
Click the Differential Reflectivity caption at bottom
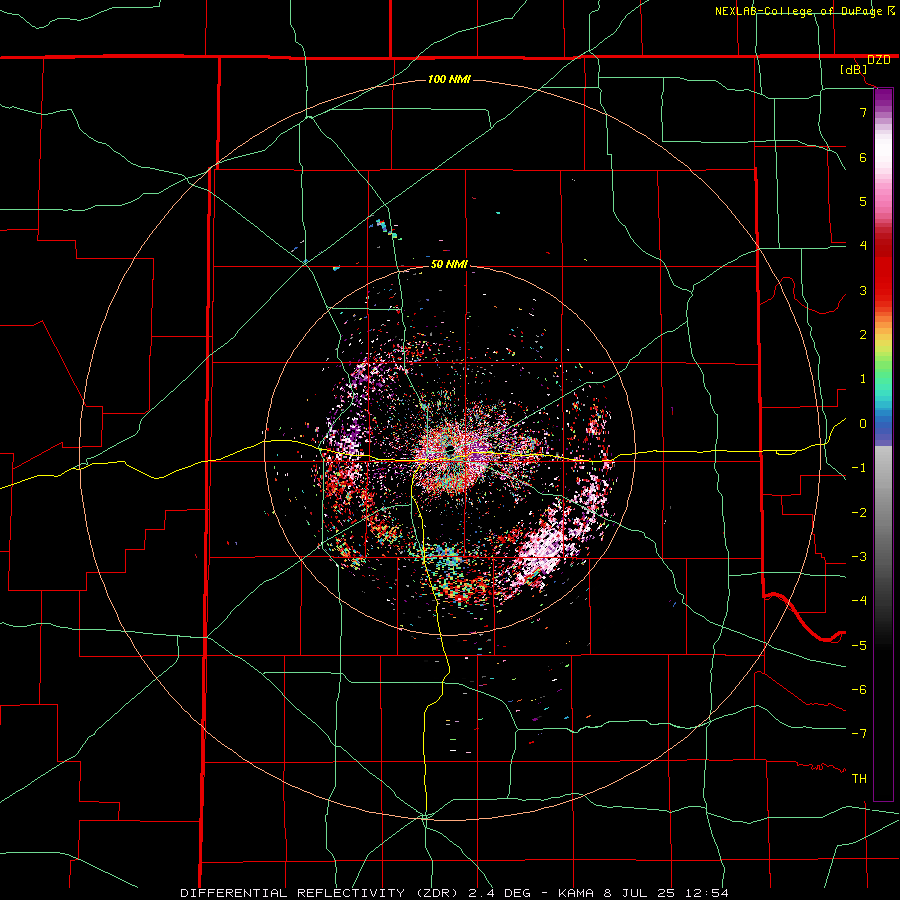[x=454, y=893]
